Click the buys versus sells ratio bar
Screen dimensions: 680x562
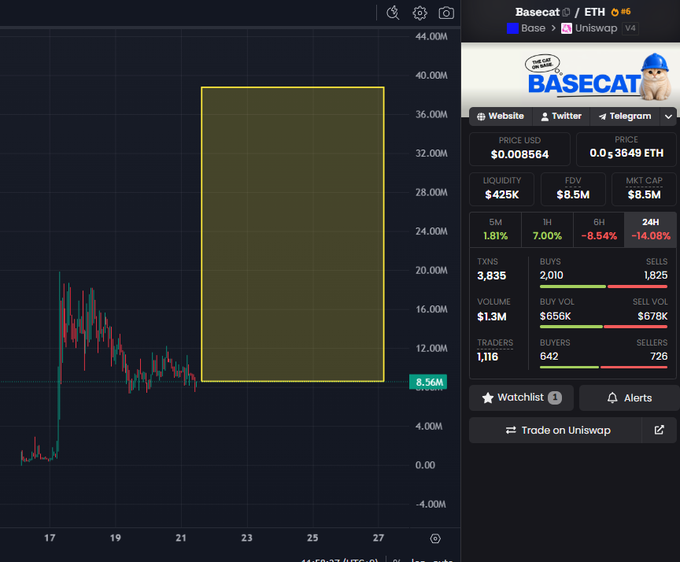[604, 287]
